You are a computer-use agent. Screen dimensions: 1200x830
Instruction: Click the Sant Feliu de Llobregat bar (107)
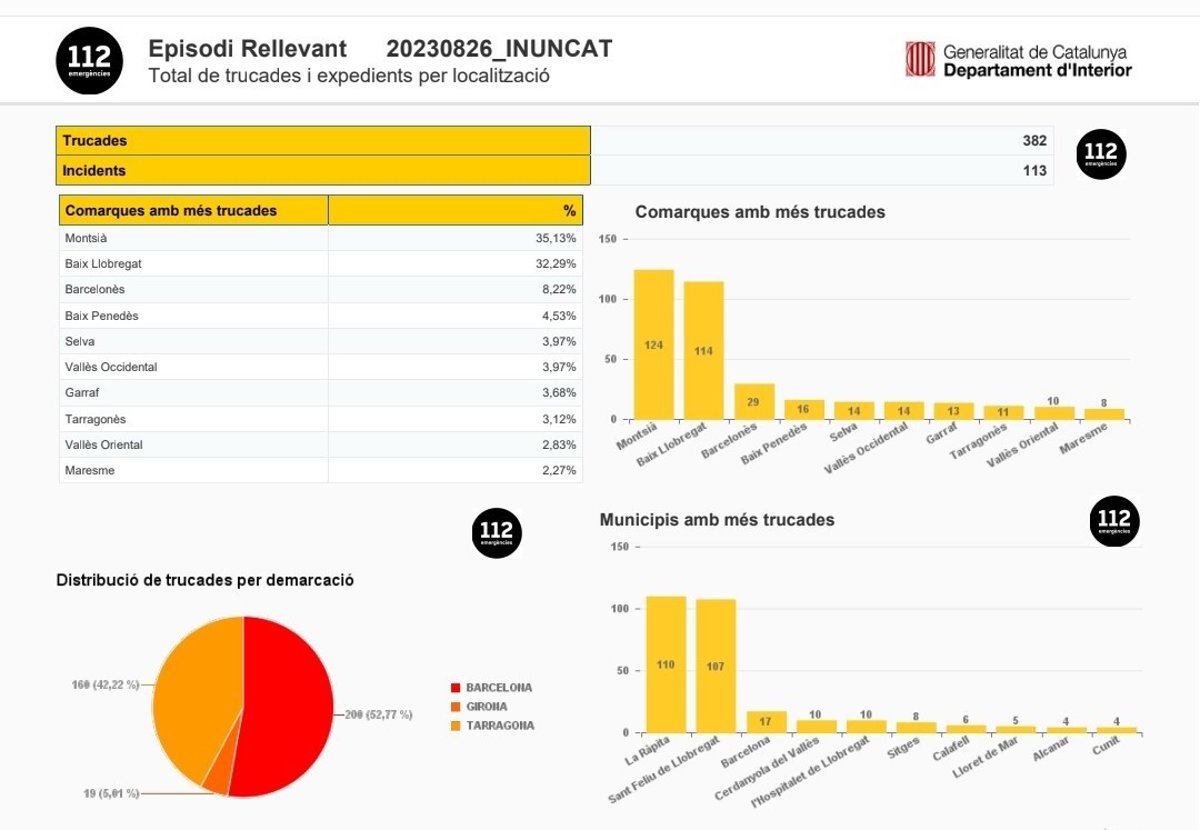716,667
